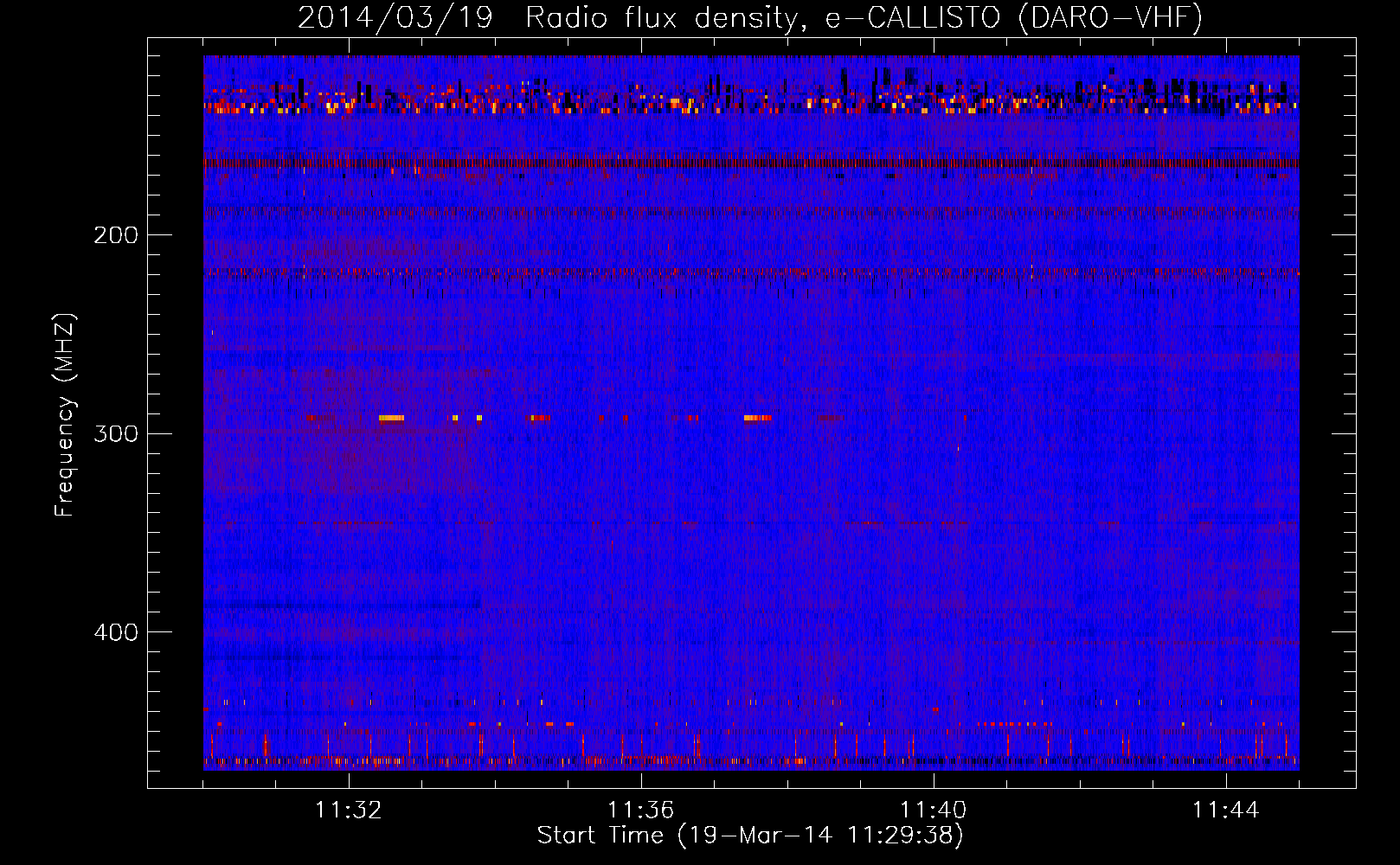Screen dimensions: 1400x865
Task: Click the 11:32 time tick label
Action: click(x=349, y=811)
